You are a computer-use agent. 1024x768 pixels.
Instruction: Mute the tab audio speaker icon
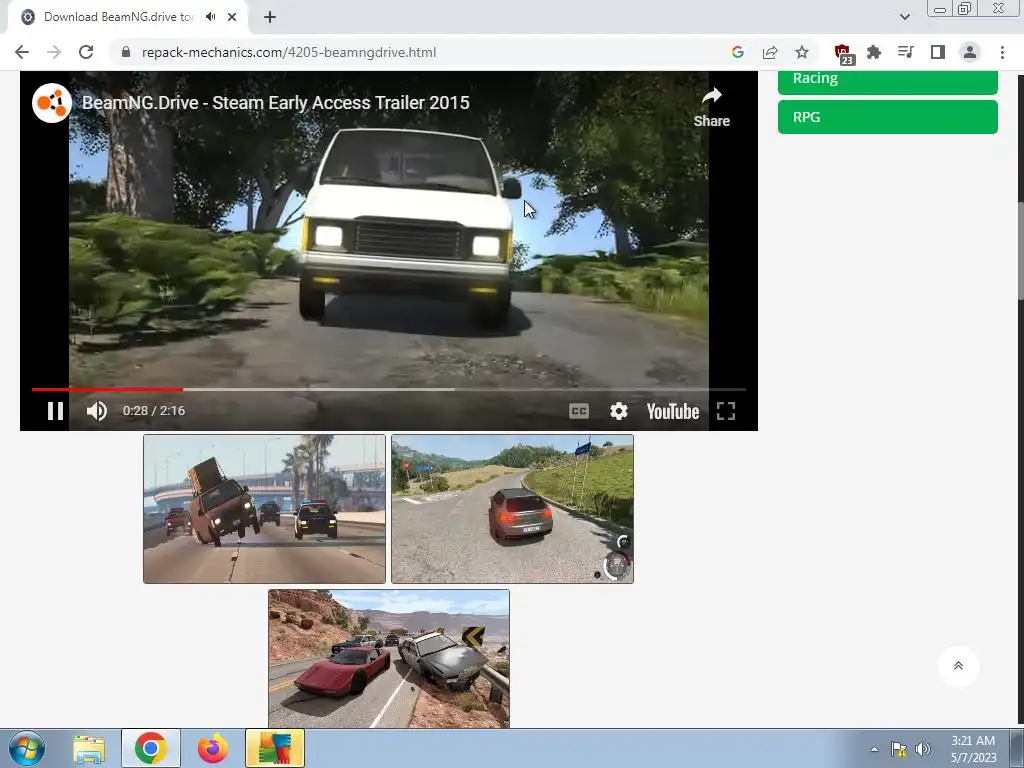[210, 17]
